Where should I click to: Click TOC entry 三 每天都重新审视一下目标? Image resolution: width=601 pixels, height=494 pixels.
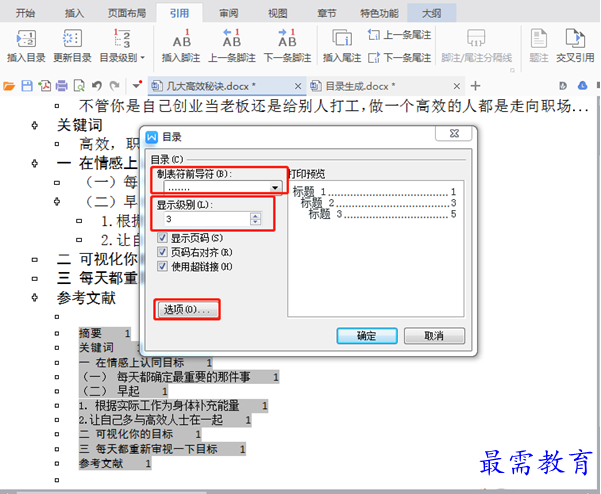coord(162,449)
